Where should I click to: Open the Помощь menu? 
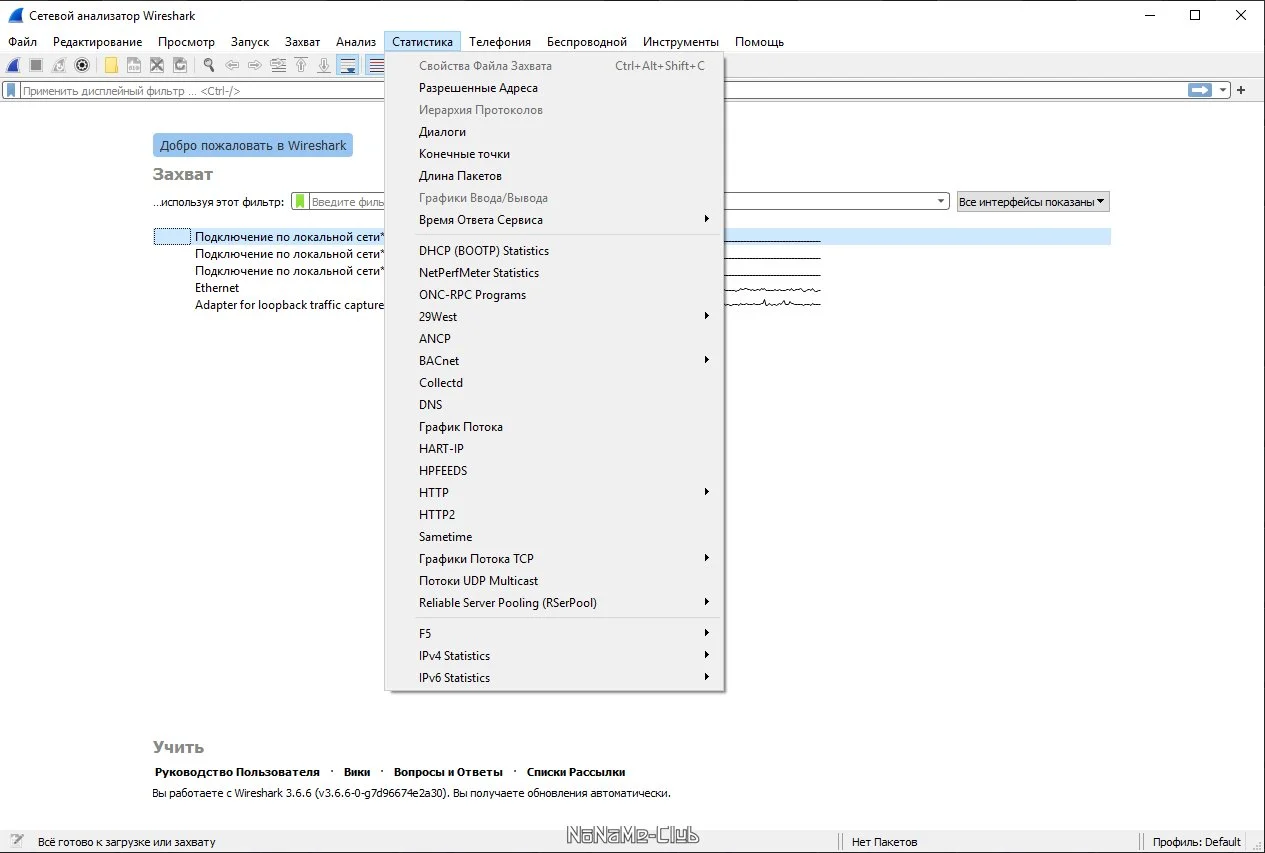(760, 42)
